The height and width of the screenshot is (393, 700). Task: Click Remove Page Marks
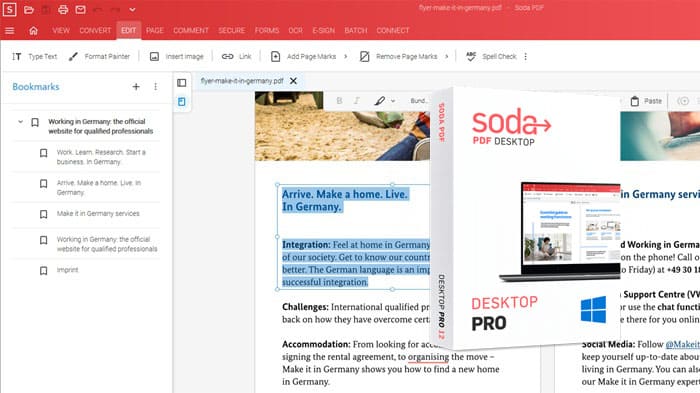(399, 56)
